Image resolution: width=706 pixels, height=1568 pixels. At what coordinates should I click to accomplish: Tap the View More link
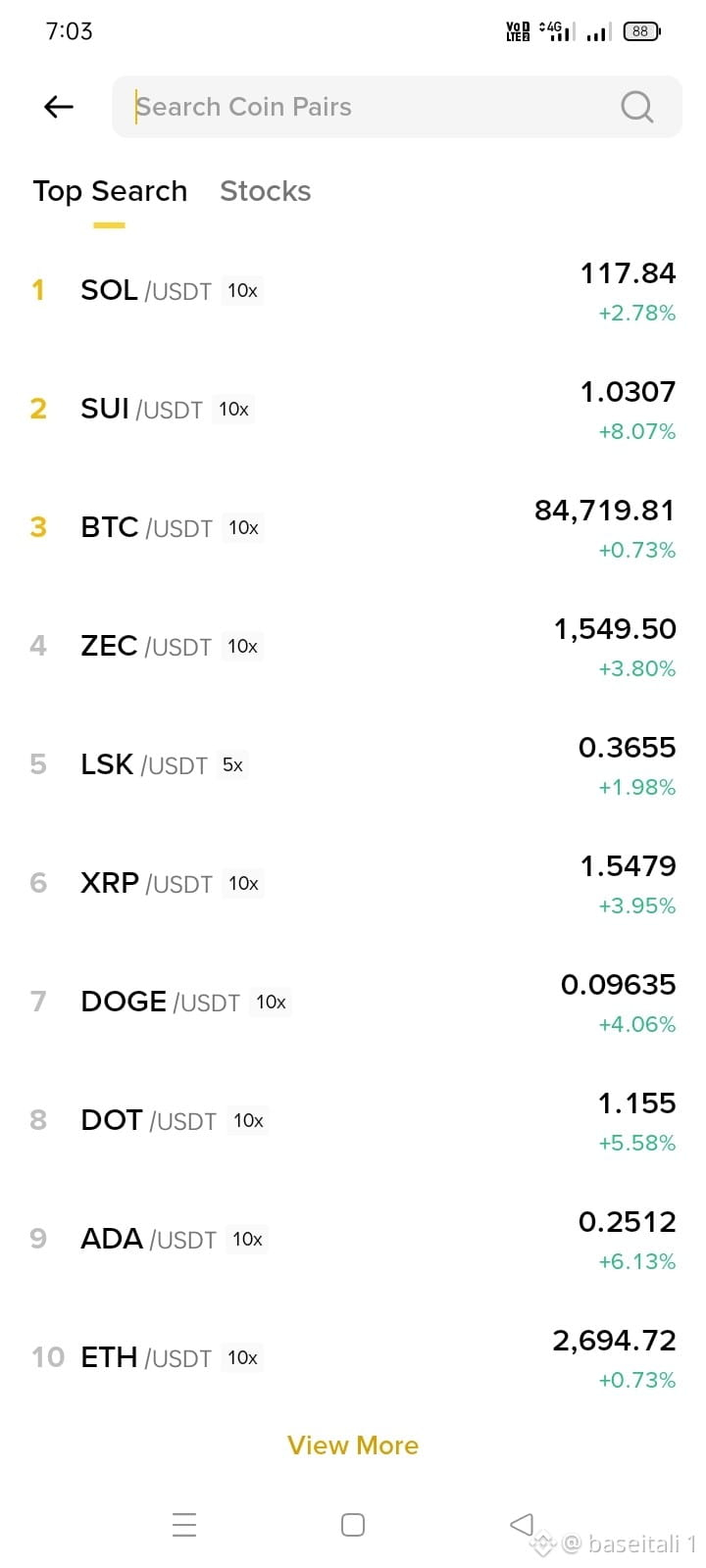(x=353, y=1445)
